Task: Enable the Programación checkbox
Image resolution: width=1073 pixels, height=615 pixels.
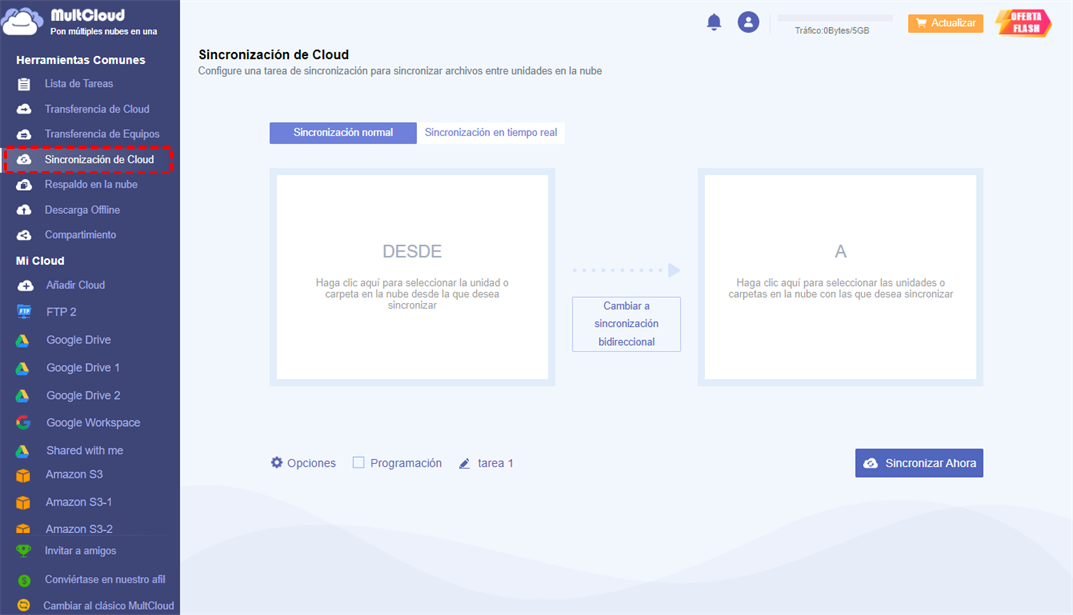Action: [x=358, y=462]
